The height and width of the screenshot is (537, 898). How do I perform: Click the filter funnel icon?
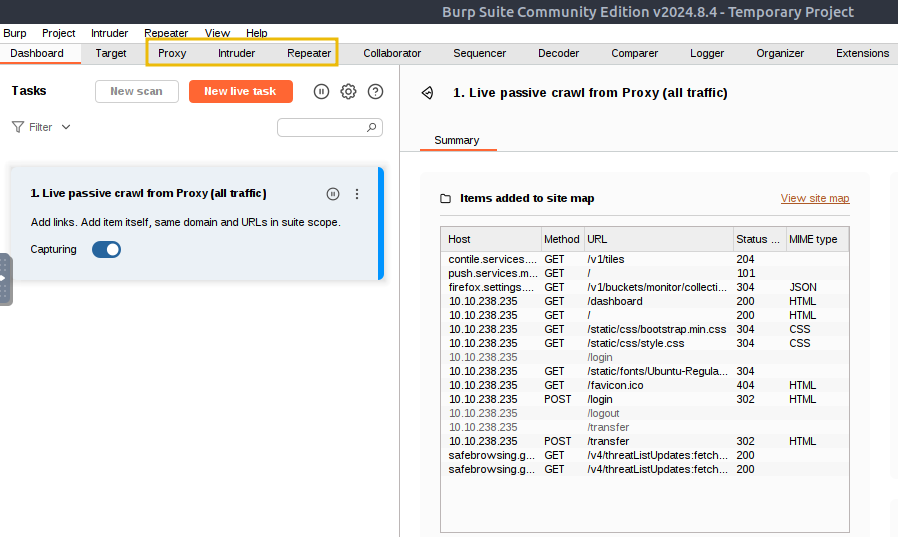[x=18, y=127]
